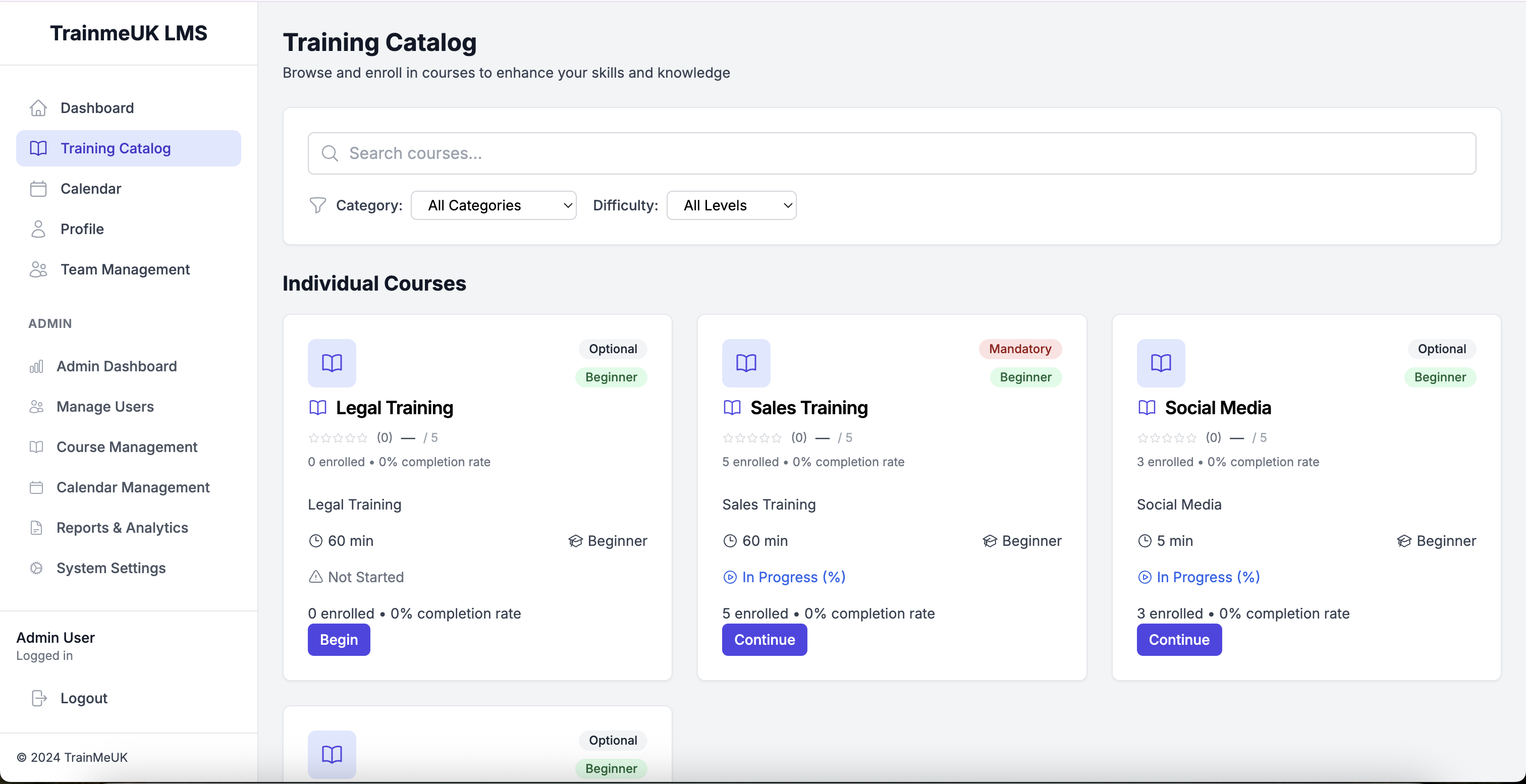Click the Individual Courses heading

pyautogui.click(x=374, y=283)
